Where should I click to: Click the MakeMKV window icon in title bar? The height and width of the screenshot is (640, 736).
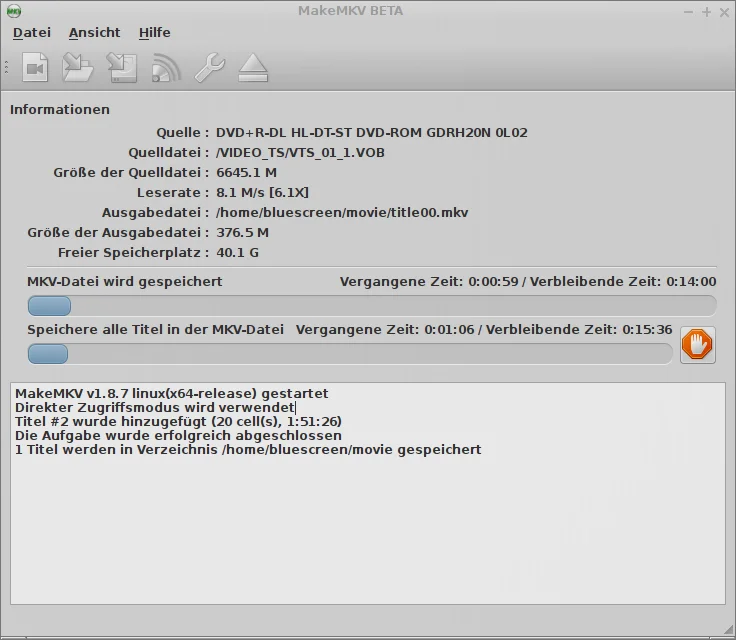click(13, 11)
